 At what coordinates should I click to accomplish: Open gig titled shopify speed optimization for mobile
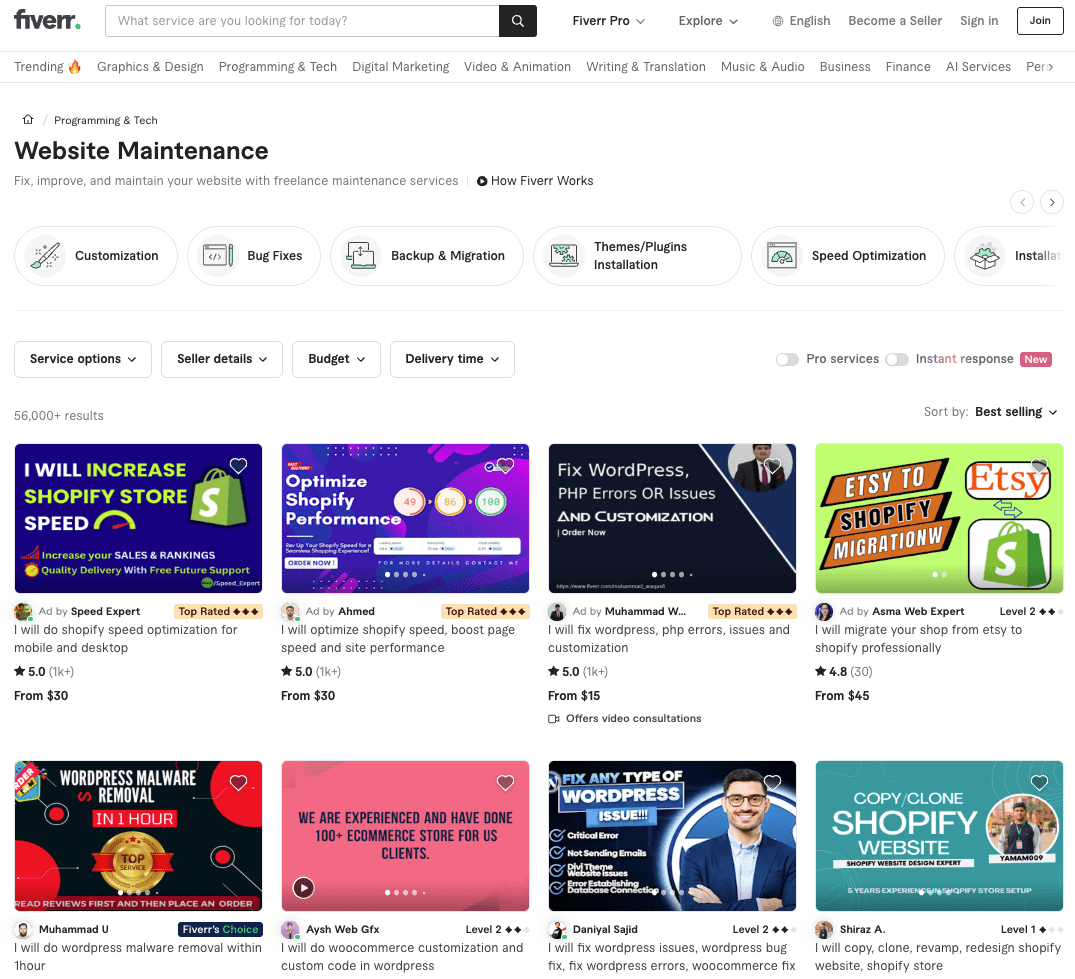tap(125, 638)
